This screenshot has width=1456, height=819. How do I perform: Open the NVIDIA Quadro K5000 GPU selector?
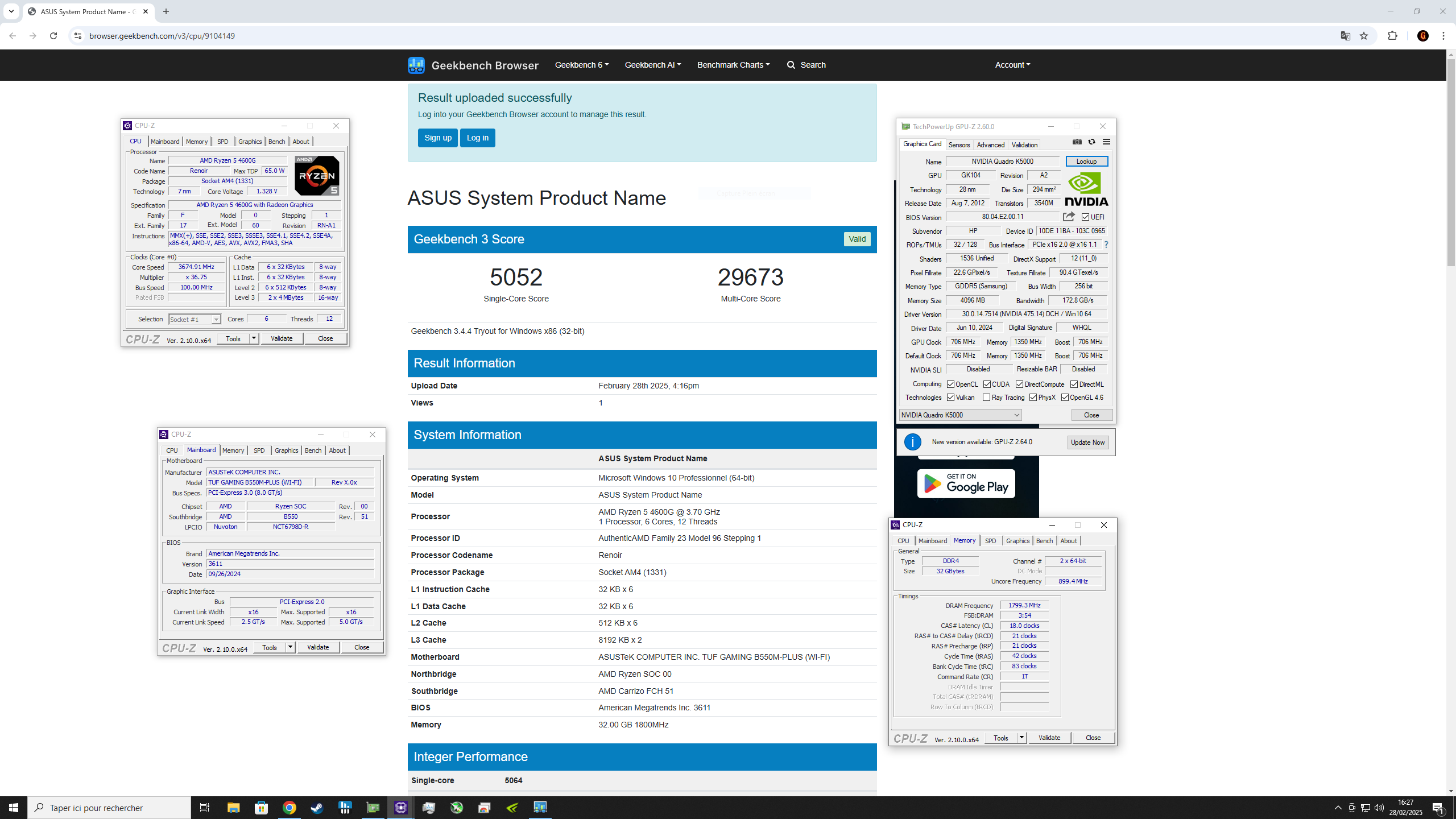pos(960,415)
